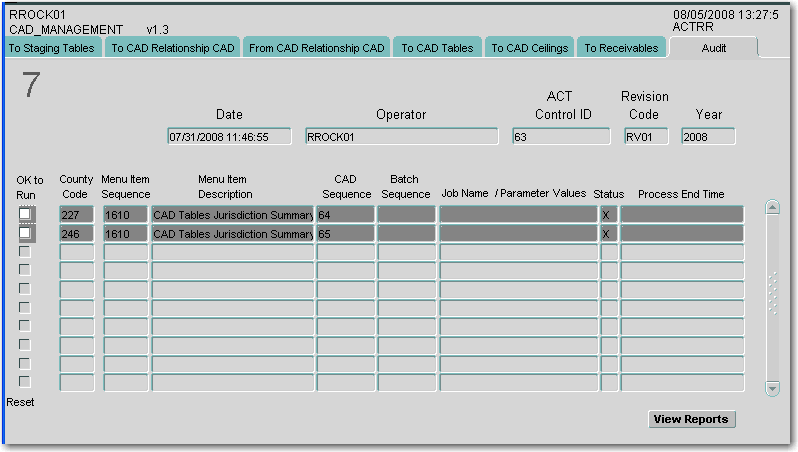Click the View Reports button
798x452 pixels.
(x=691, y=419)
